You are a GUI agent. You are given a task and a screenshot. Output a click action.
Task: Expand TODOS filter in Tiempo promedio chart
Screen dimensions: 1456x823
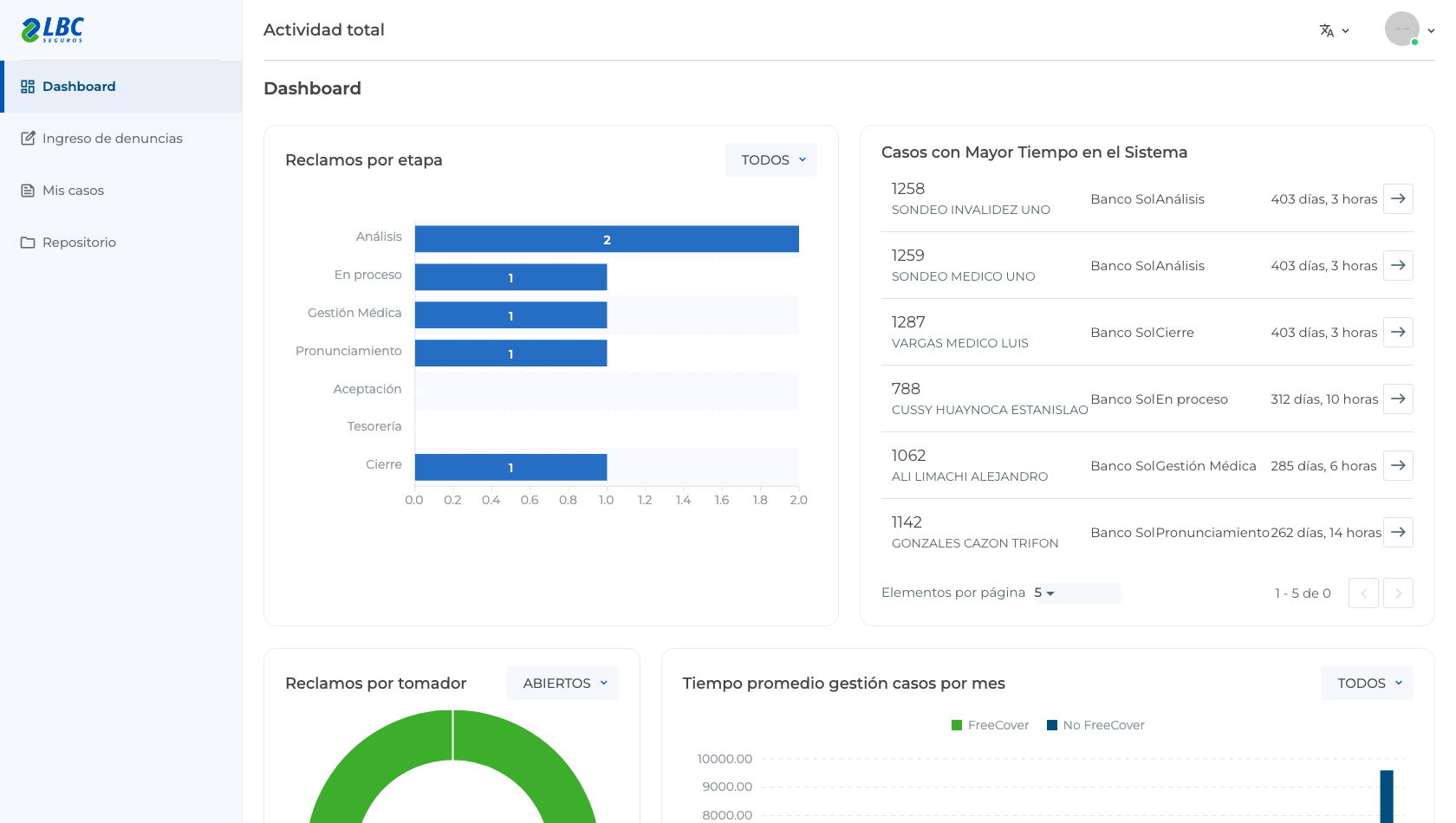(x=1367, y=684)
